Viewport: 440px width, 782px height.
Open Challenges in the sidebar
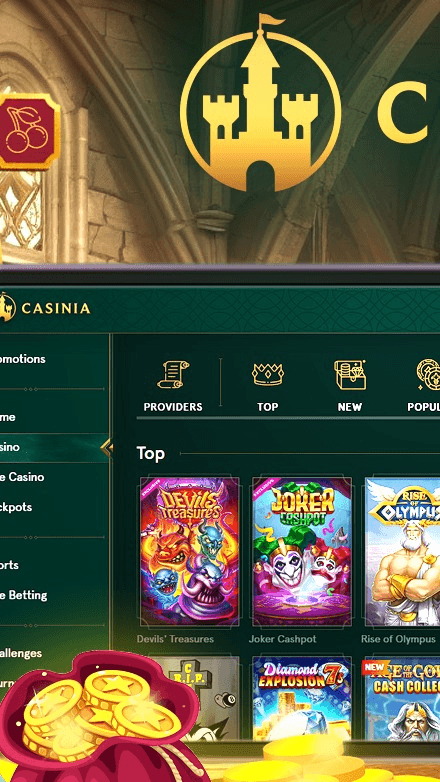click(x=21, y=653)
